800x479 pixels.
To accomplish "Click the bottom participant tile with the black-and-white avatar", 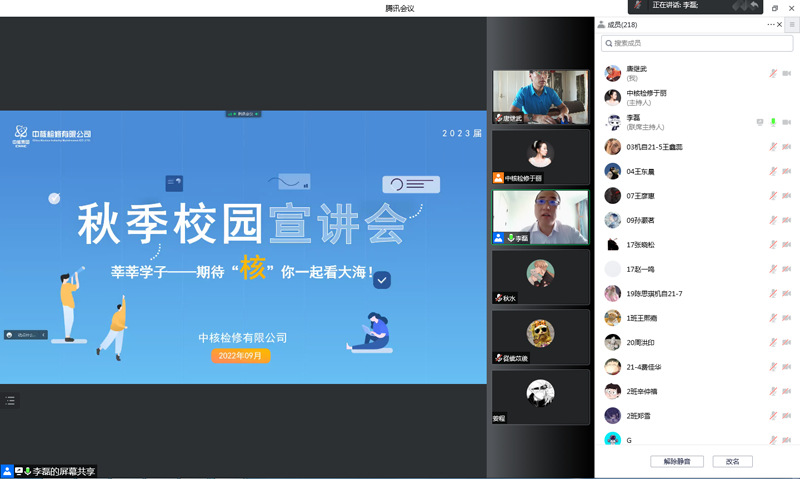I will pos(540,397).
